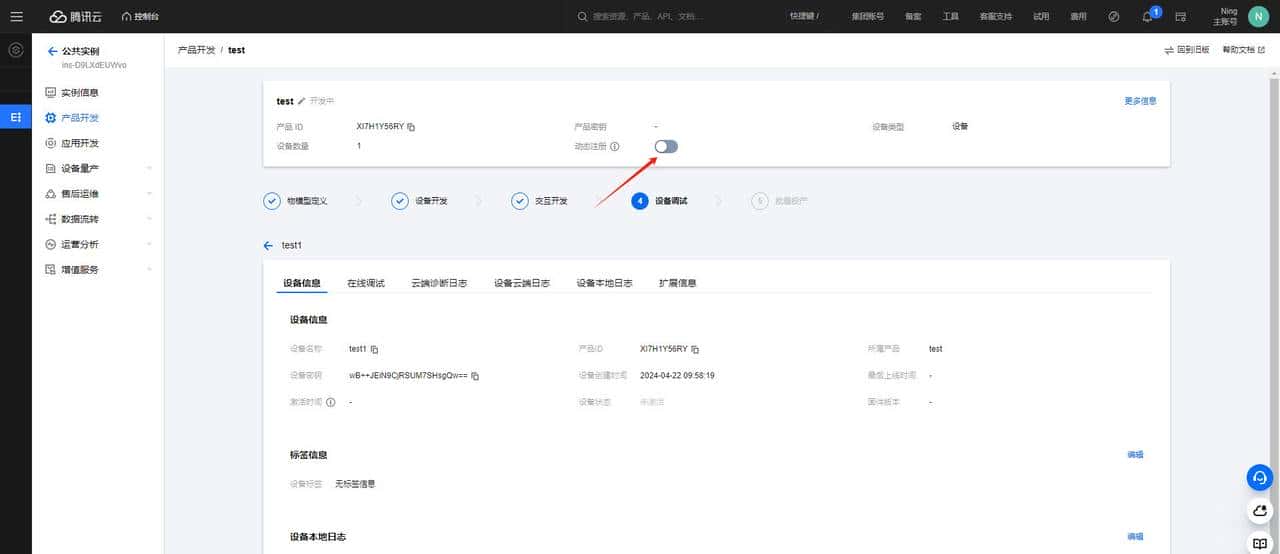
Task: Go back via 公共实例 arrow
Action: (52, 51)
